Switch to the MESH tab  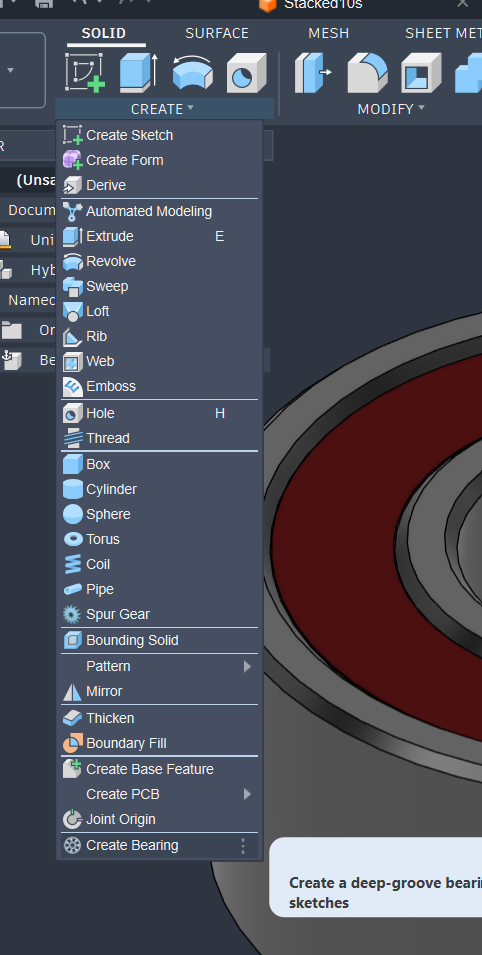[x=328, y=33]
